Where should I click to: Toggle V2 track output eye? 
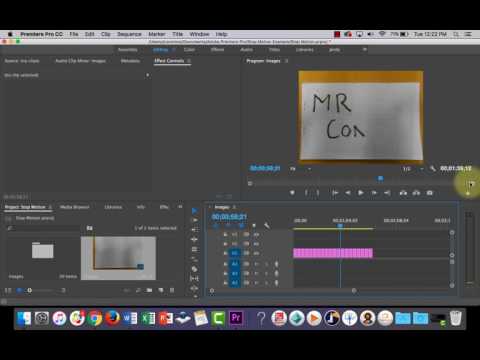[x=256, y=244]
